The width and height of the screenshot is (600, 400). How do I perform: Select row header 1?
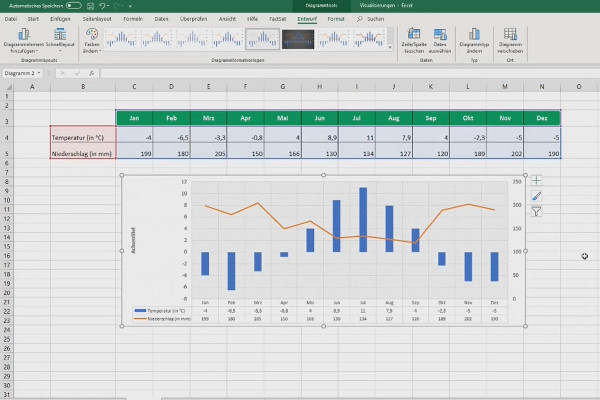(x=7, y=96)
